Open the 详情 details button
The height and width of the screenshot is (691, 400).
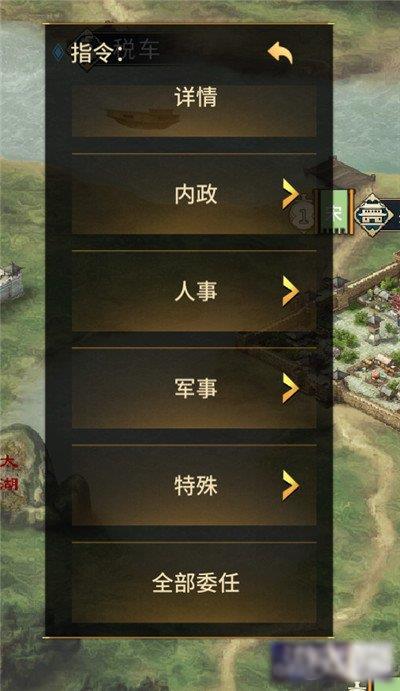(x=194, y=110)
